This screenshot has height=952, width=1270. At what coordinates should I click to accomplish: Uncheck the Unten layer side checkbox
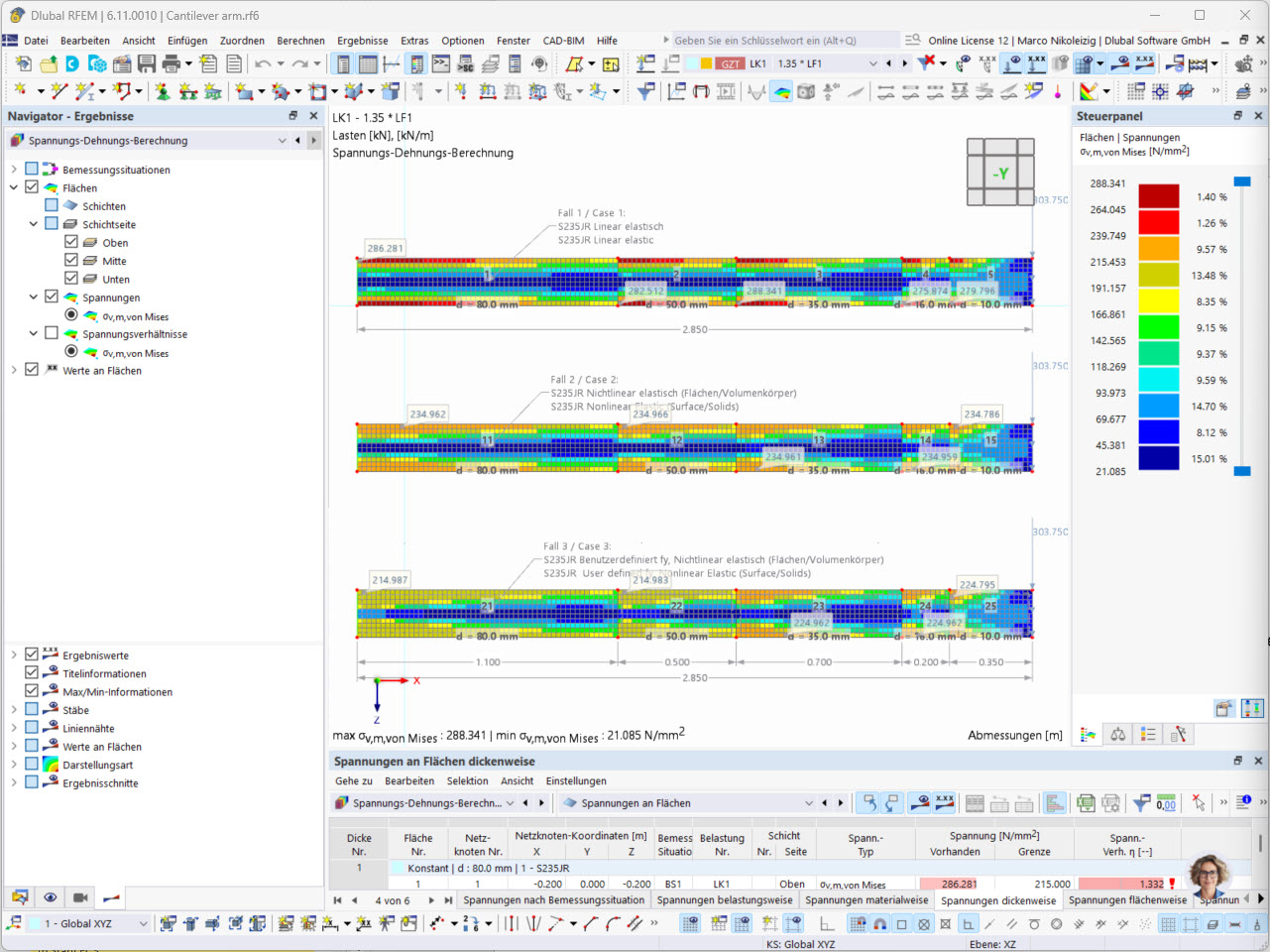pyautogui.click(x=71, y=279)
